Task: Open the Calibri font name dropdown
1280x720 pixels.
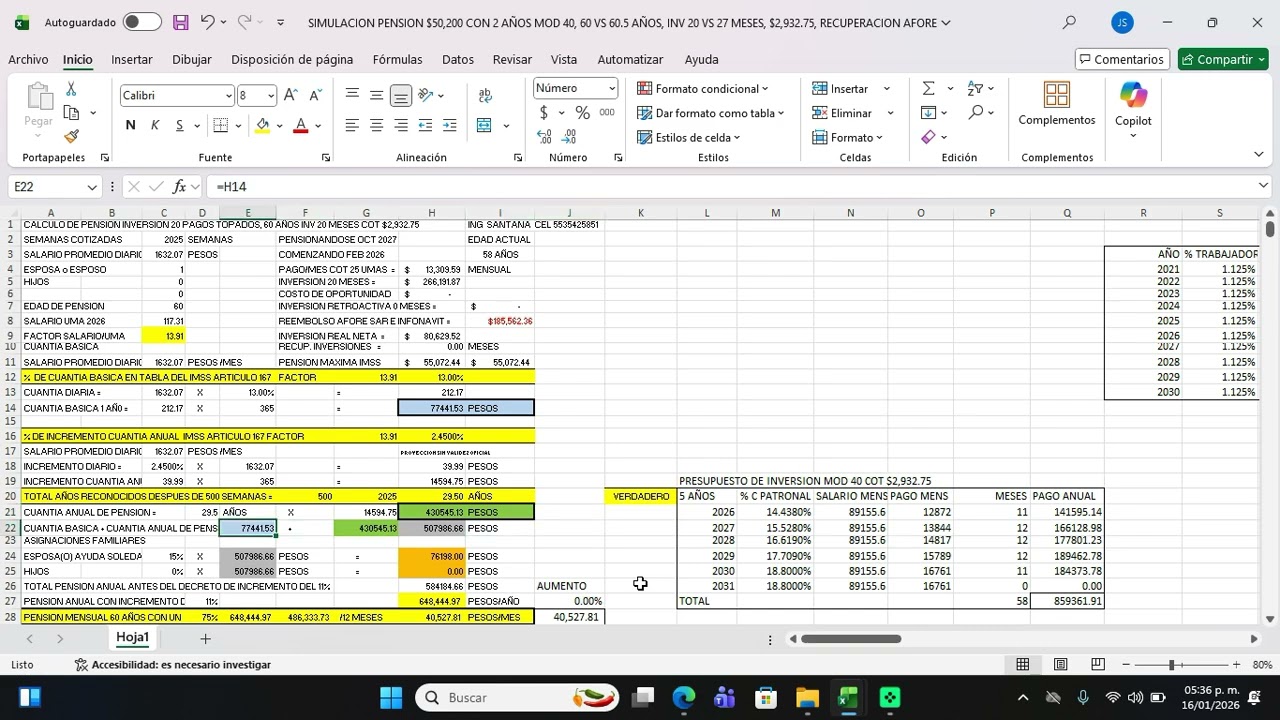Action: (228, 95)
